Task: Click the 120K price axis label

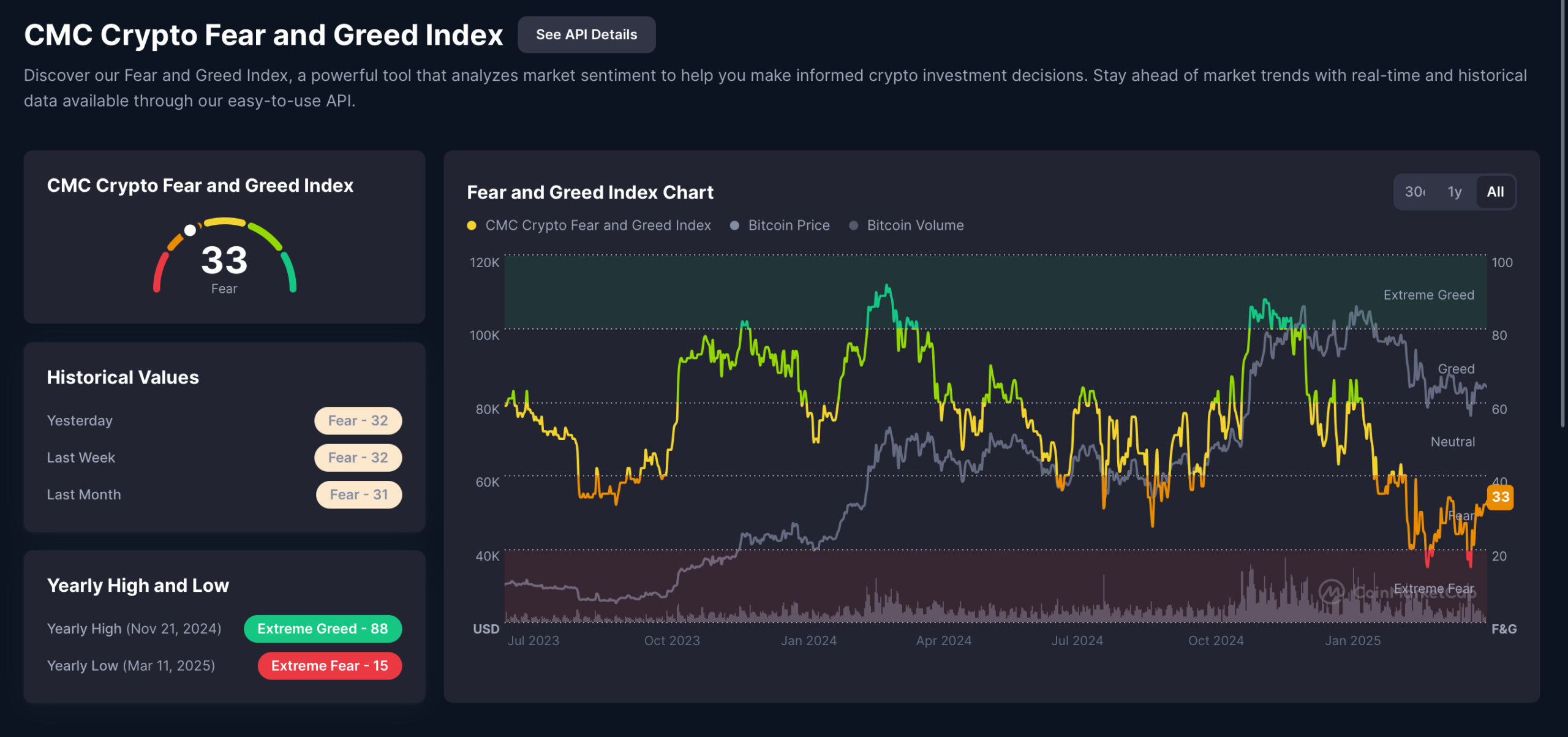Action: click(484, 263)
